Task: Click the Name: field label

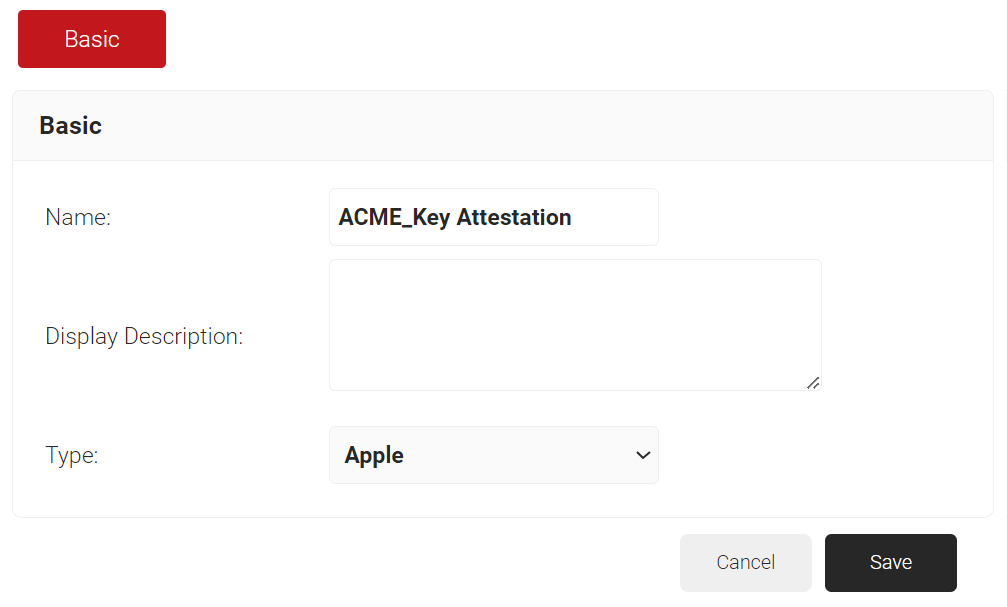Action: (78, 217)
